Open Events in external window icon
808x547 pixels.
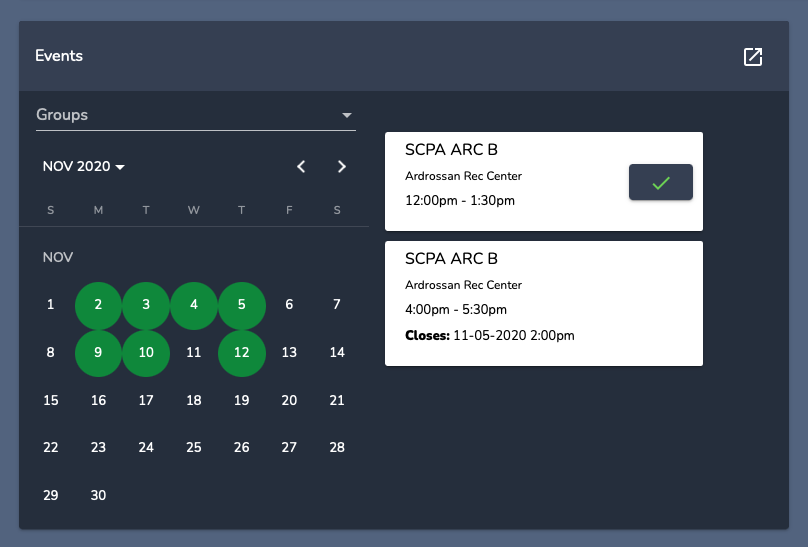753,57
